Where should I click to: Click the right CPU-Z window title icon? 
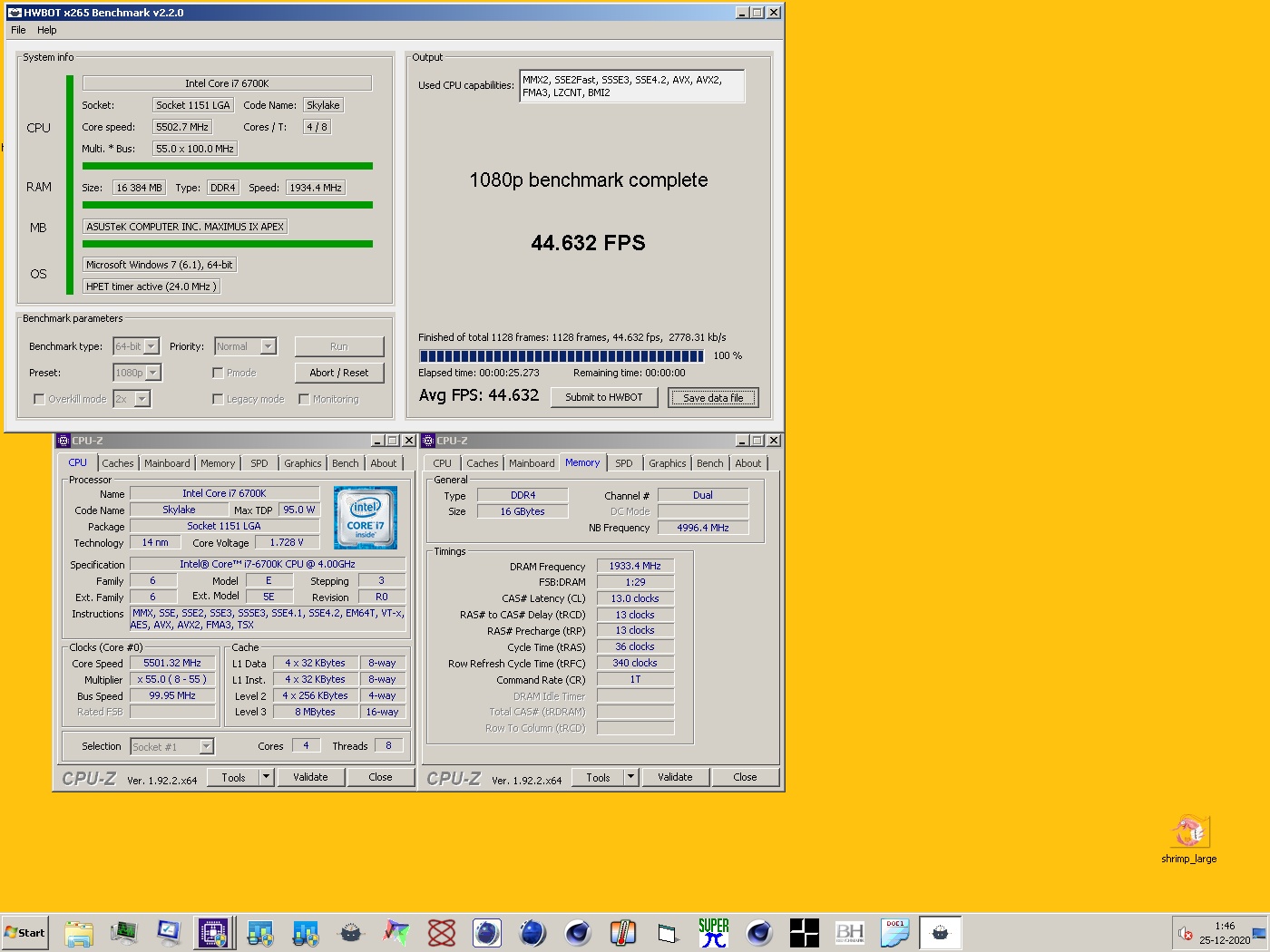[428, 441]
